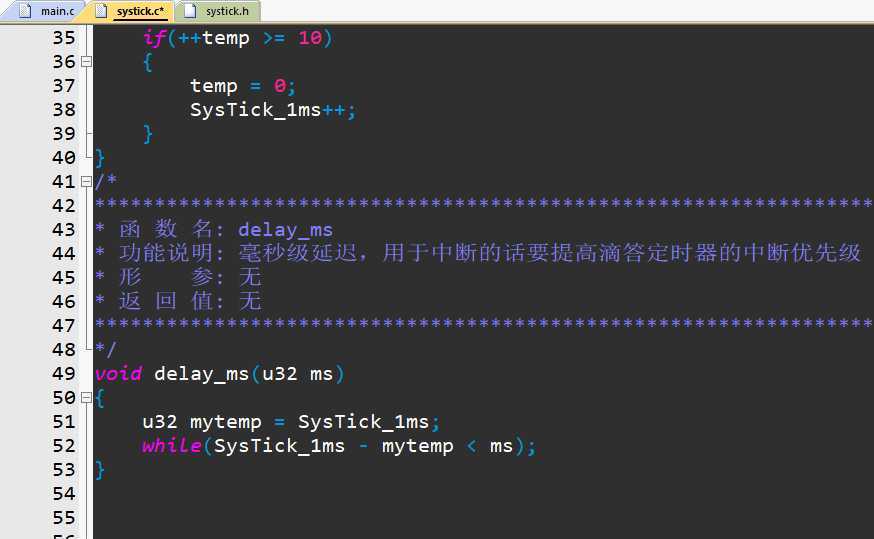Click the main.c file icon
Image resolution: width=874 pixels, height=539 pixels.
(x=25, y=11)
